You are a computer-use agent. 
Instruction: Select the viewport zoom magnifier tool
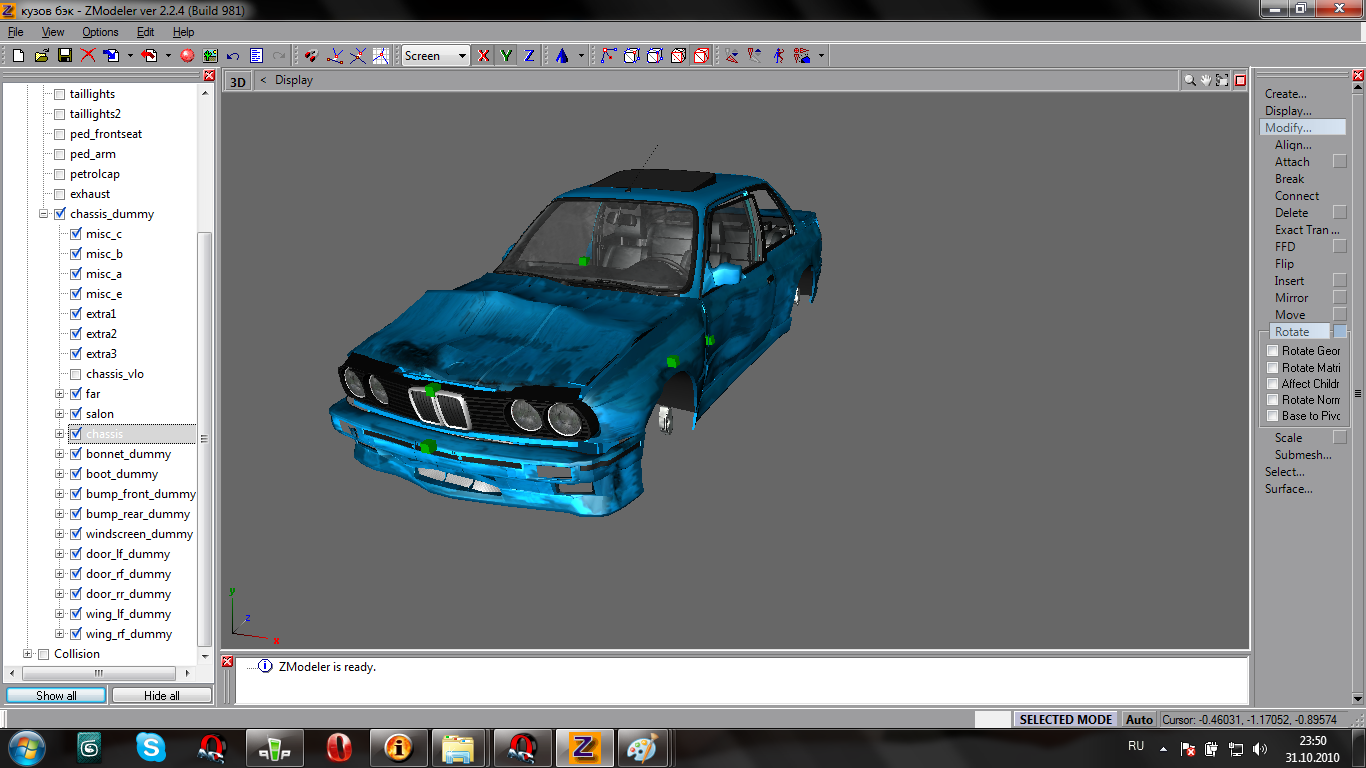pyautogui.click(x=1190, y=80)
